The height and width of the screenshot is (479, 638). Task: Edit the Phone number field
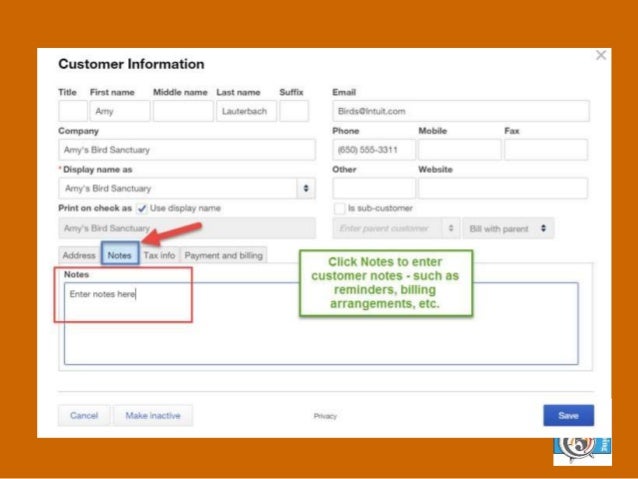click(374, 150)
